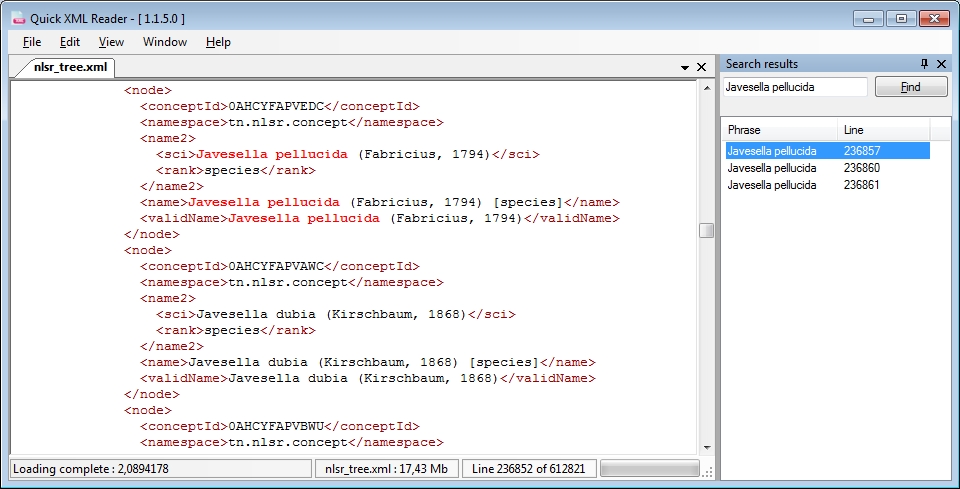
Task: Click the sci line Javesella dubia
Action: pyautogui.click(x=336, y=314)
